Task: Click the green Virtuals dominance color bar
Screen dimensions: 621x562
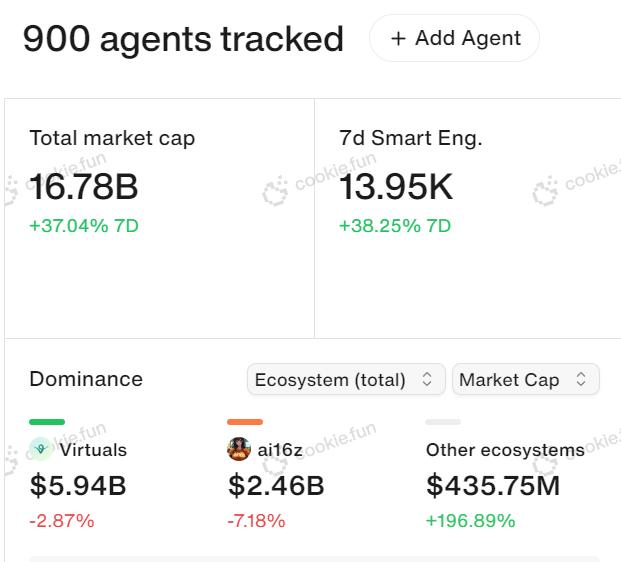Action: 47,422
